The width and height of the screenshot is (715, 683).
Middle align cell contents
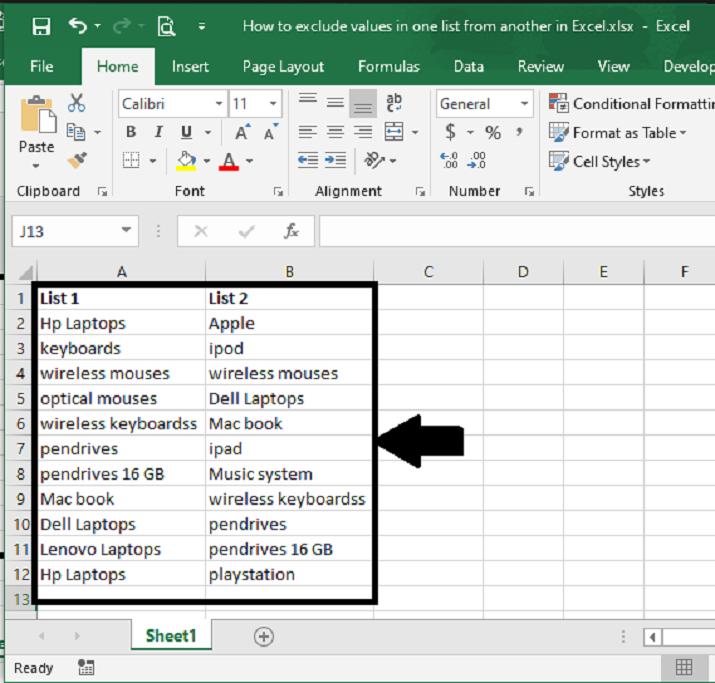click(335, 103)
